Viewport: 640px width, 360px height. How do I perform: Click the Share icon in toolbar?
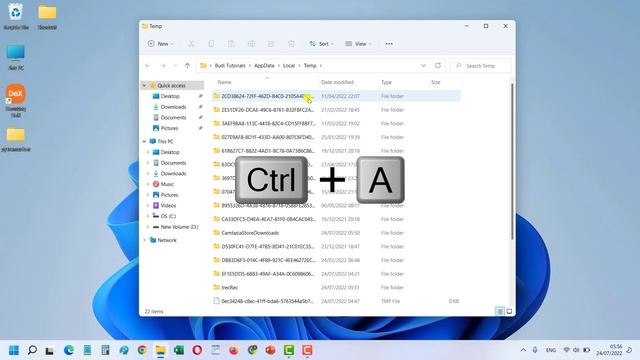pos(271,44)
